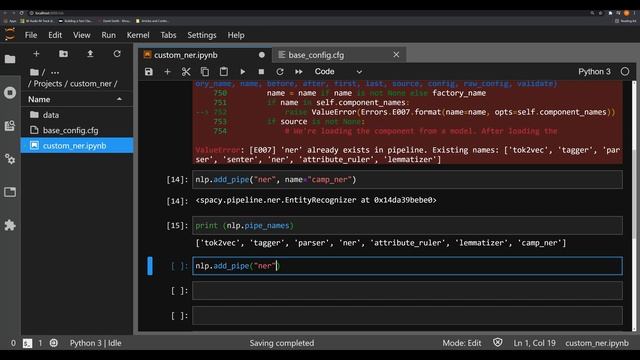
Task: Save the notebook with the disk icon
Action: coord(149,72)
